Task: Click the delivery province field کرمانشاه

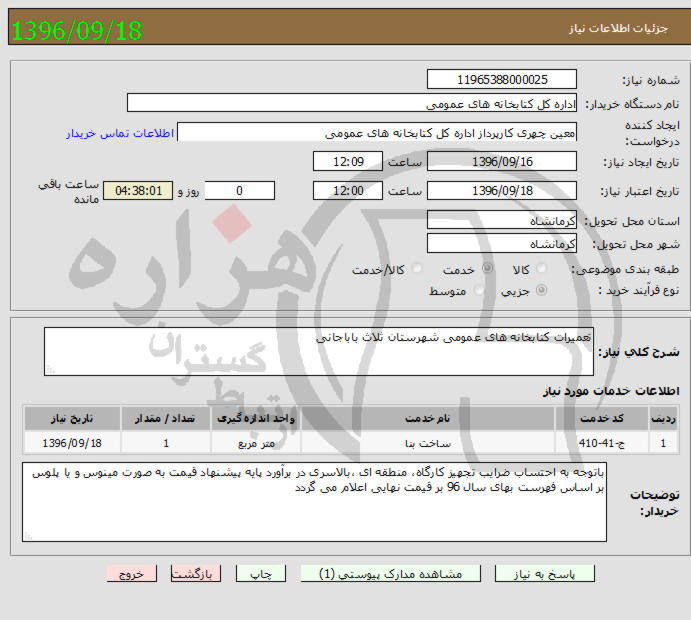Action: pyautogui.click(x=502, y=220)
